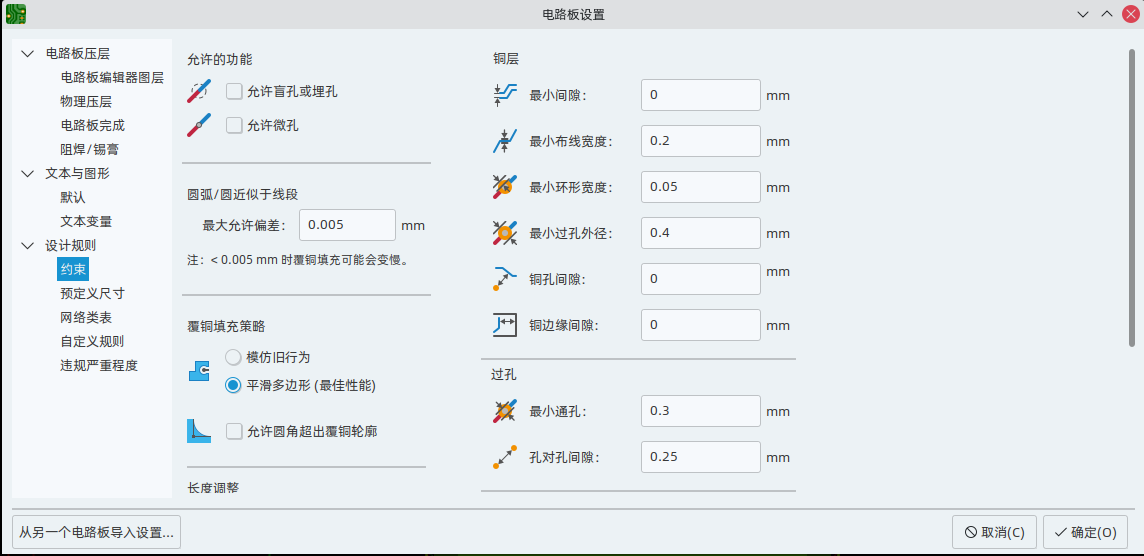This screenshot has width=1144, height=556.
Task: Click the hole-to-hole clearance icon
Action: [x=505, y=457]
